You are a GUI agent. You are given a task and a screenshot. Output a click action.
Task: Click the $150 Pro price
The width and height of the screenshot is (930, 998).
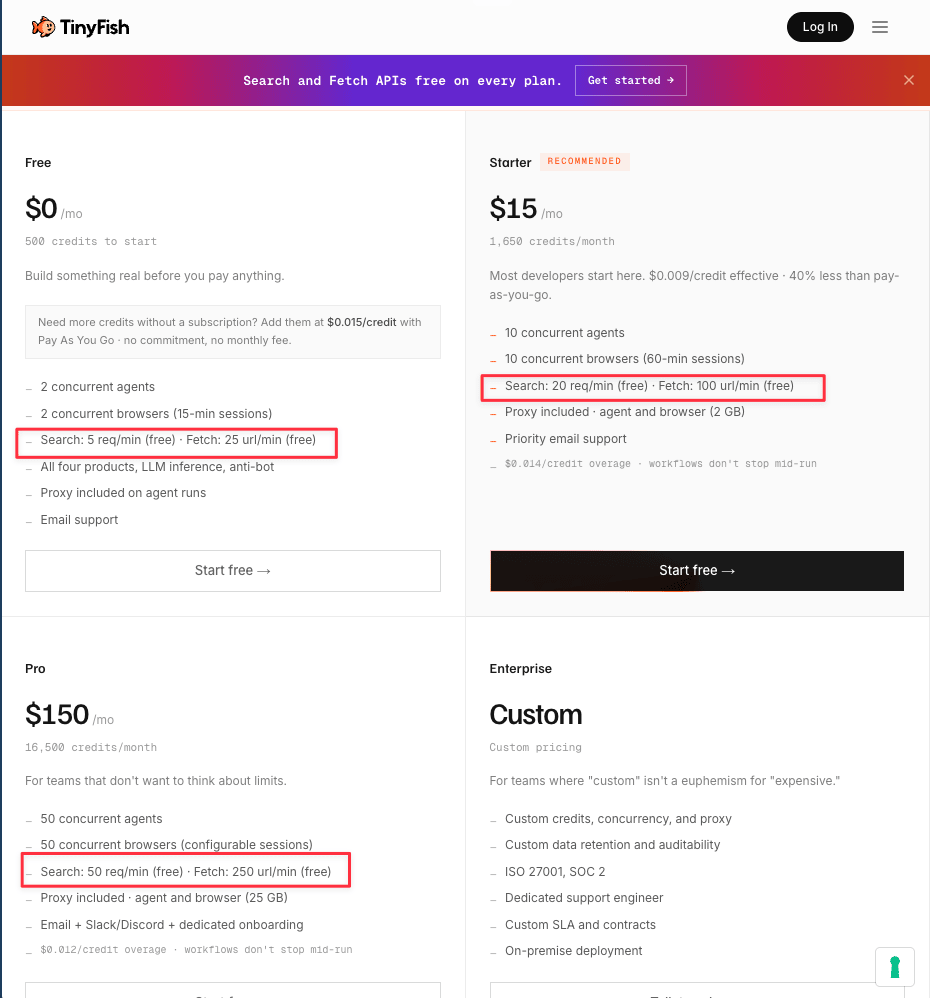point(57,714)
